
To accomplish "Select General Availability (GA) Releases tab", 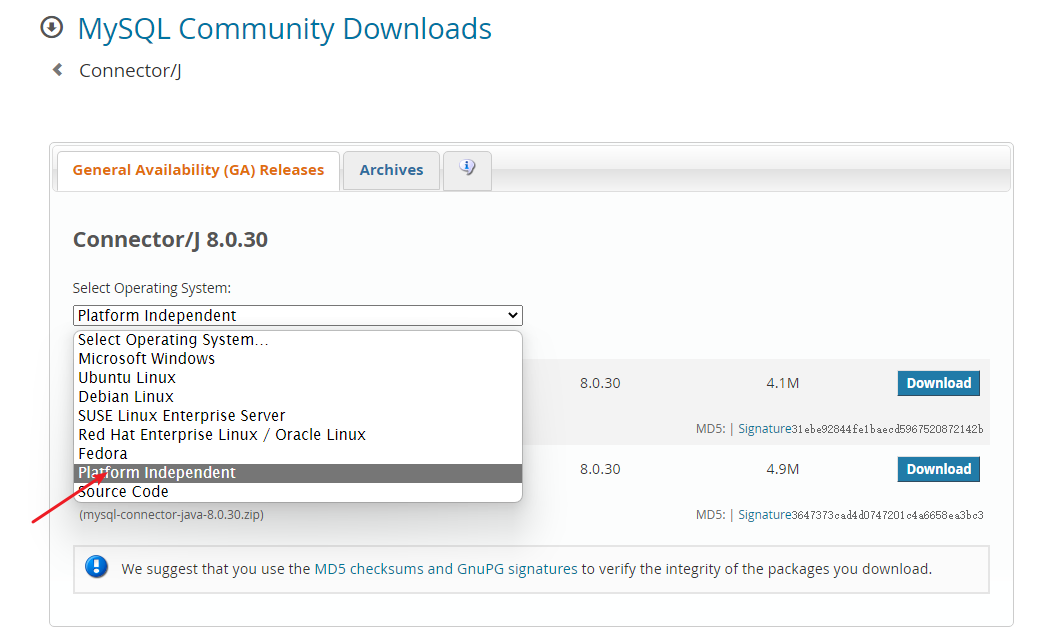I will 198,170.
